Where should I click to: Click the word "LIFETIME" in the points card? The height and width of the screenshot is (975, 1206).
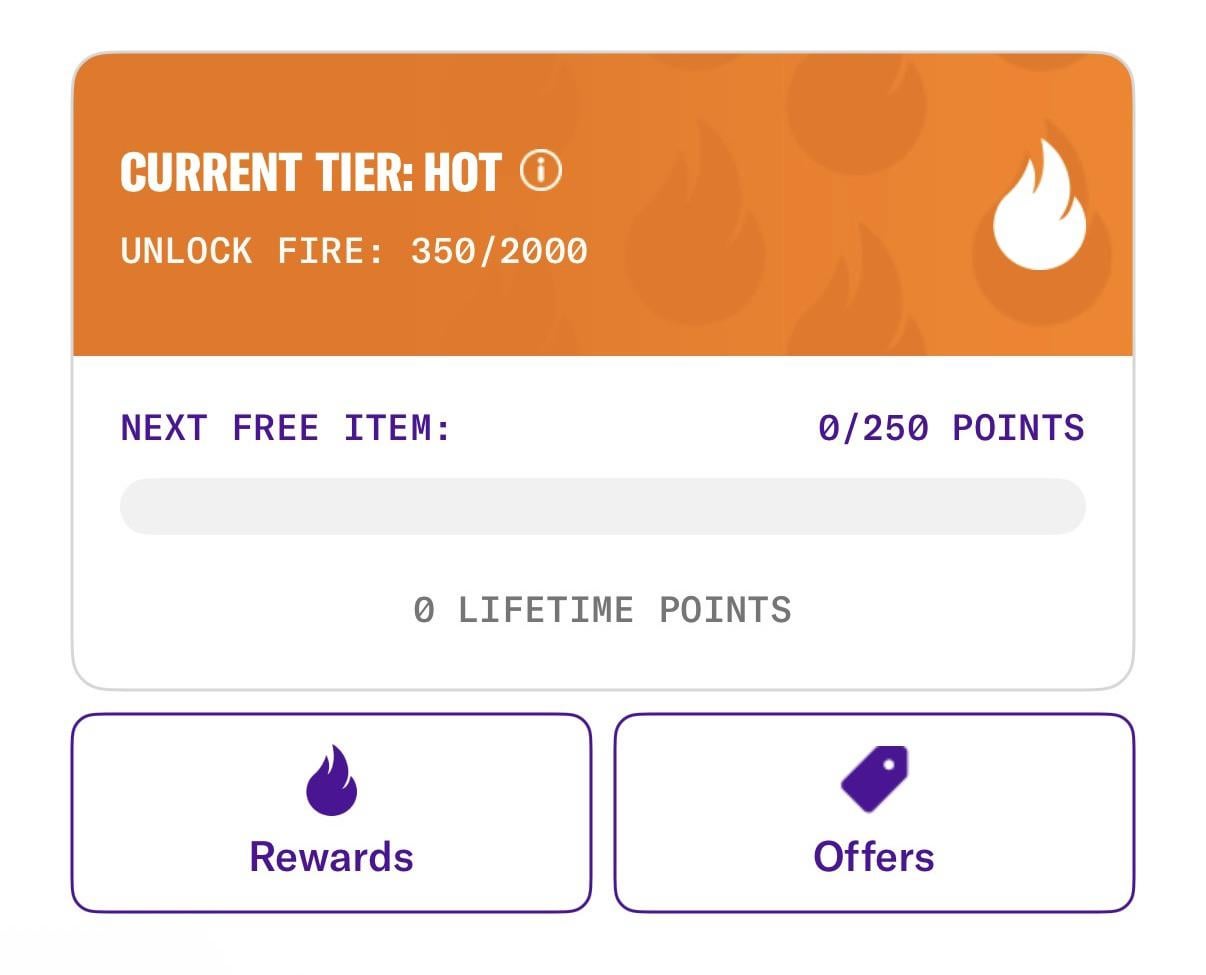(546, 610)
